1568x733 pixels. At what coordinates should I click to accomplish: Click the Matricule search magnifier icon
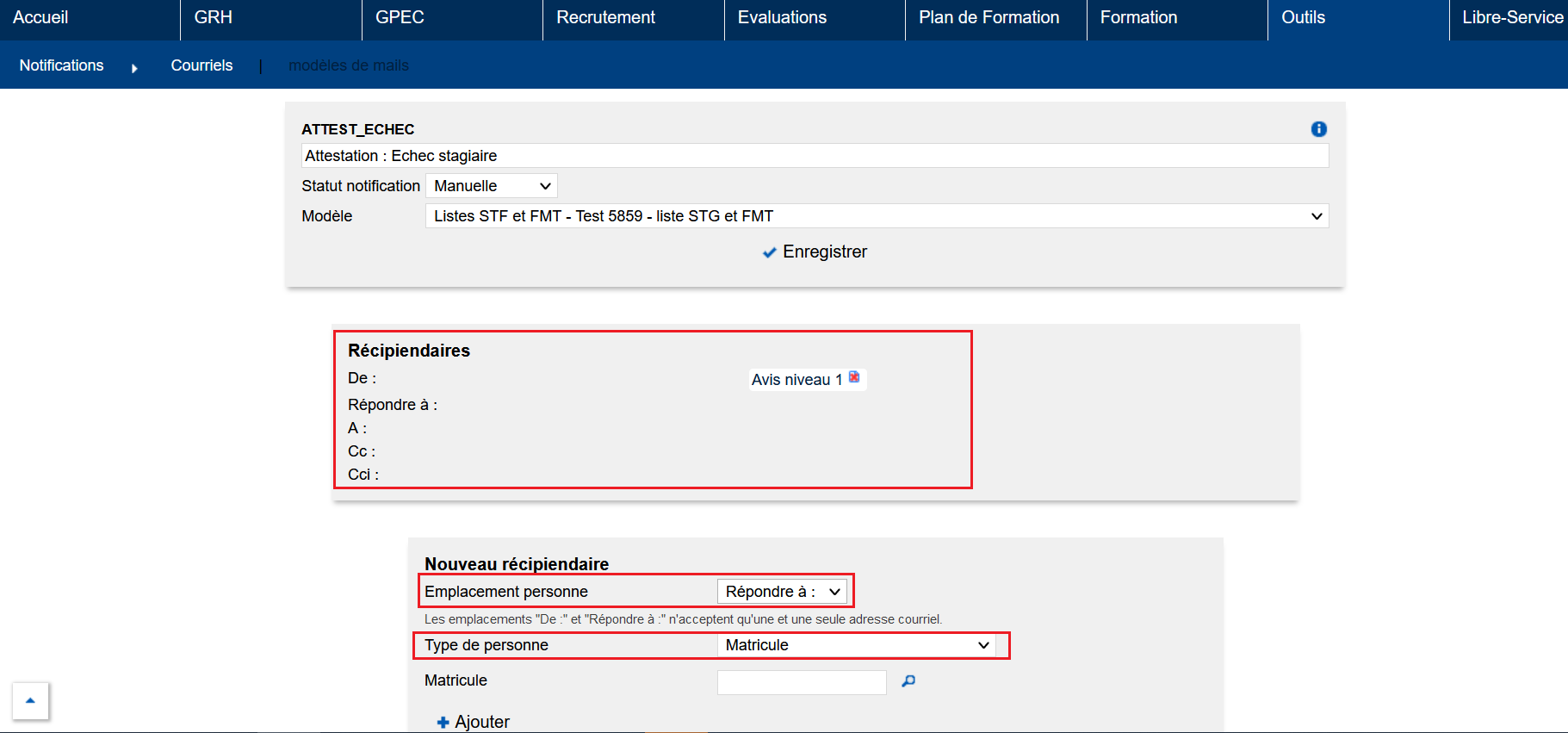point(908,681)
